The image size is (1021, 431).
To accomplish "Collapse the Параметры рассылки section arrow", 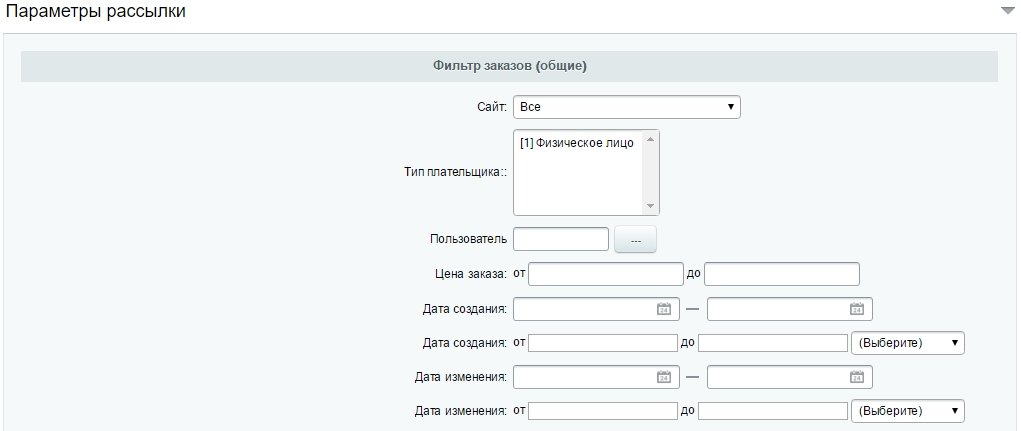I will [1008, 11].
